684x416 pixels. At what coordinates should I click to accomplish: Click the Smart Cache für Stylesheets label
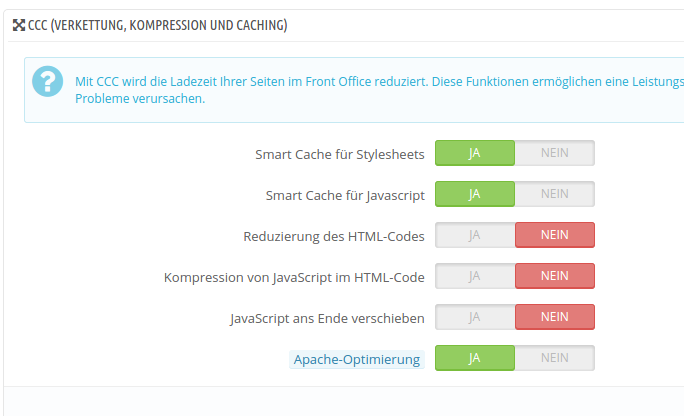tap(340, 154)
